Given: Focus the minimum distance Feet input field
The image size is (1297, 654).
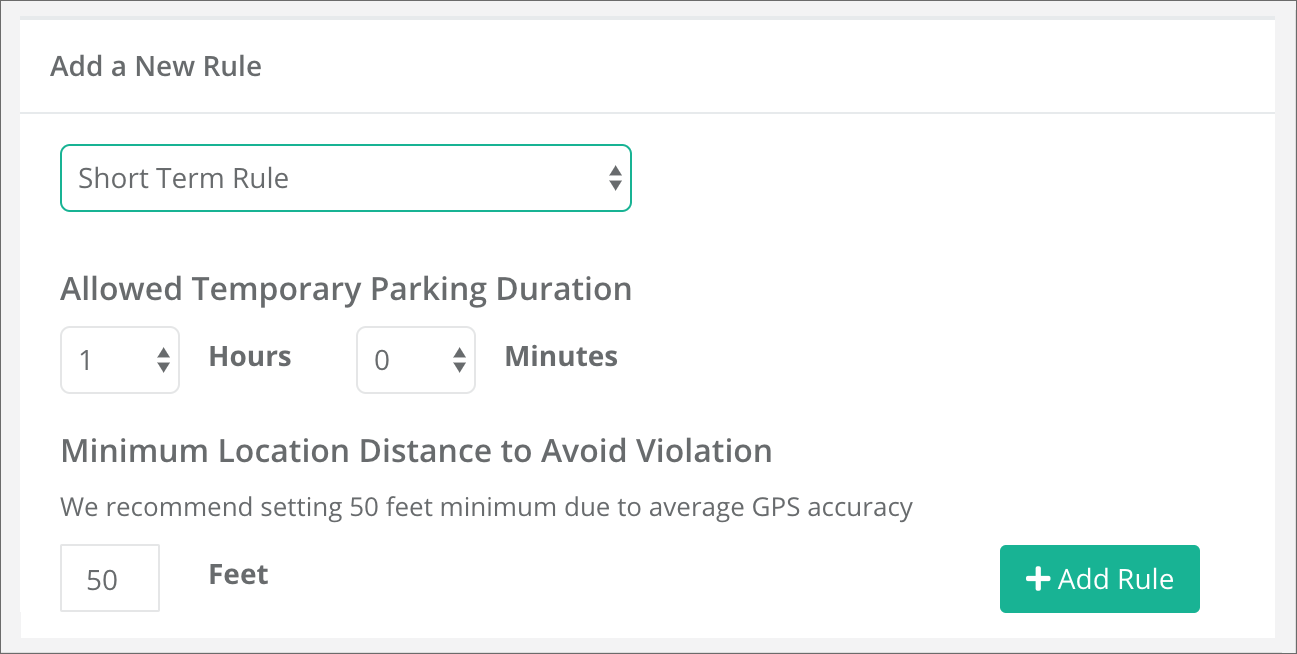Looking at the screenshot, I should point(110,578).
